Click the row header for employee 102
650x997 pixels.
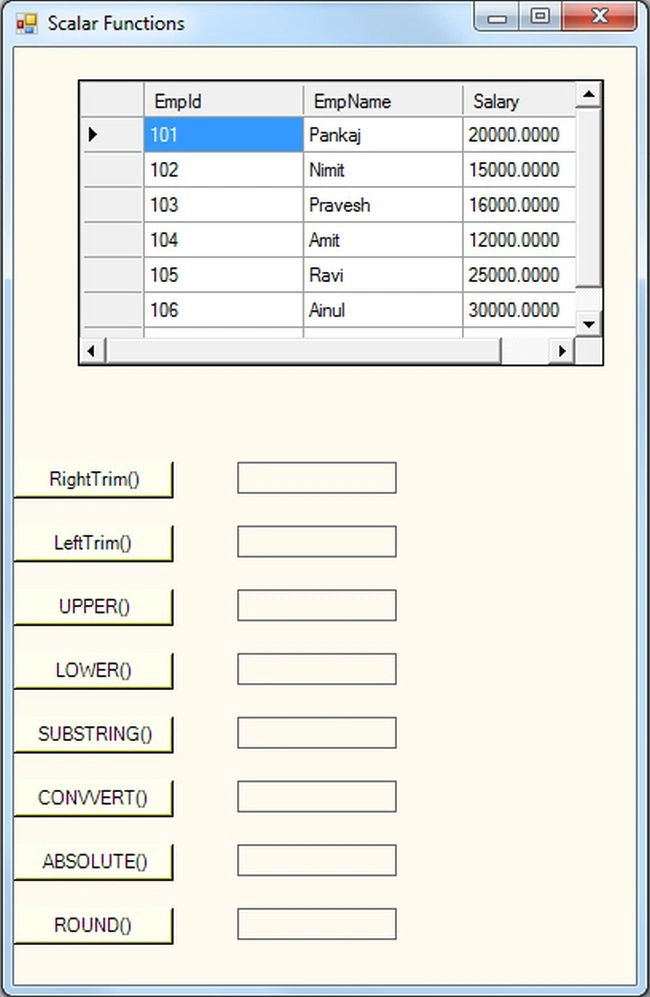point(112,170)
